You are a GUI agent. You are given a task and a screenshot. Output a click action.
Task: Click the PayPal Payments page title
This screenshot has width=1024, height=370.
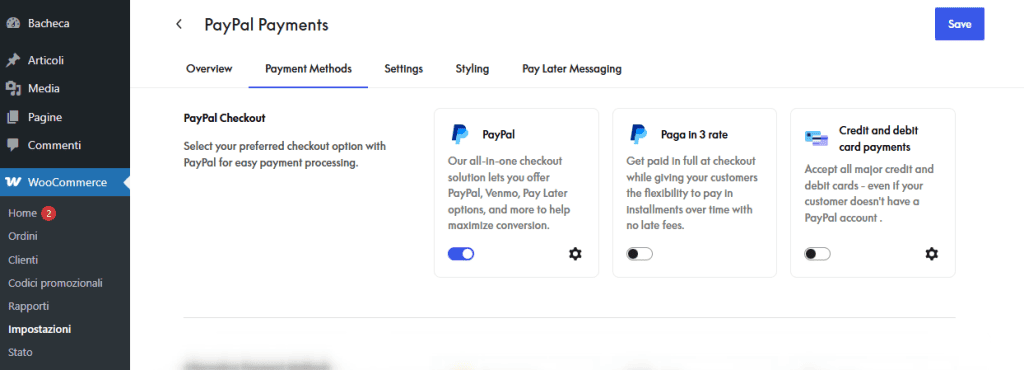266,25
